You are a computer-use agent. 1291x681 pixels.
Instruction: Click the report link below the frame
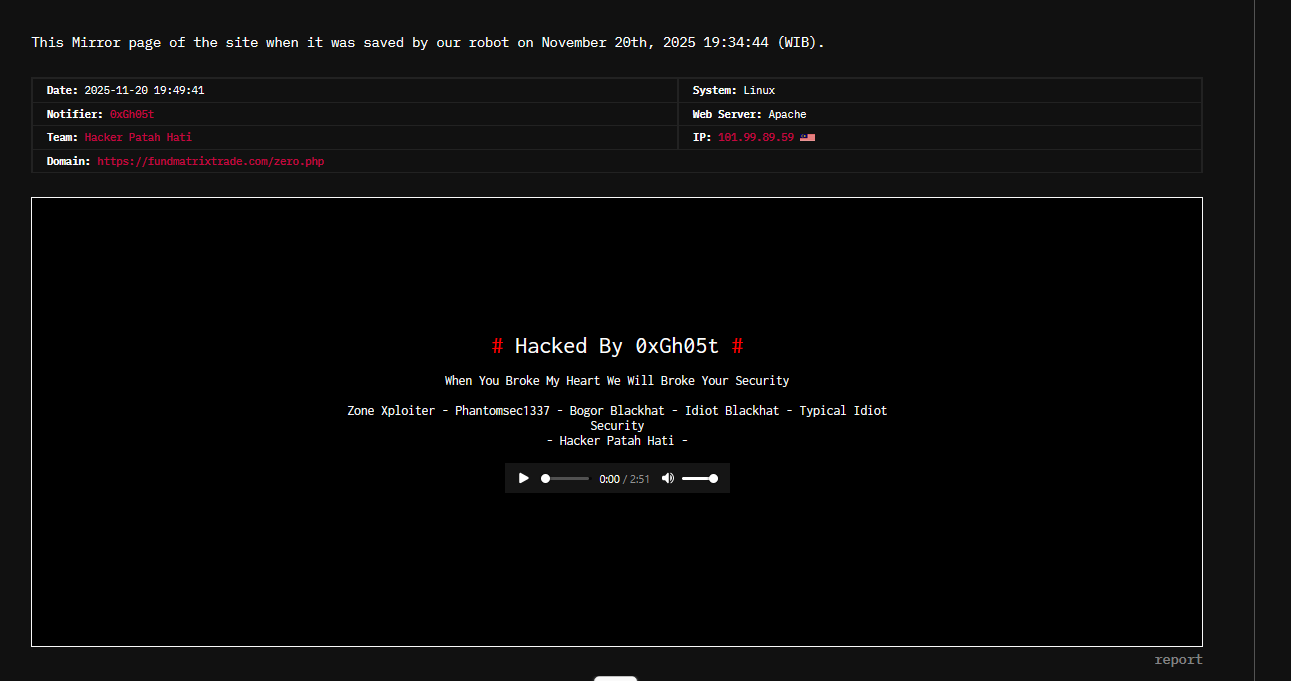[x=1178, y=660]
